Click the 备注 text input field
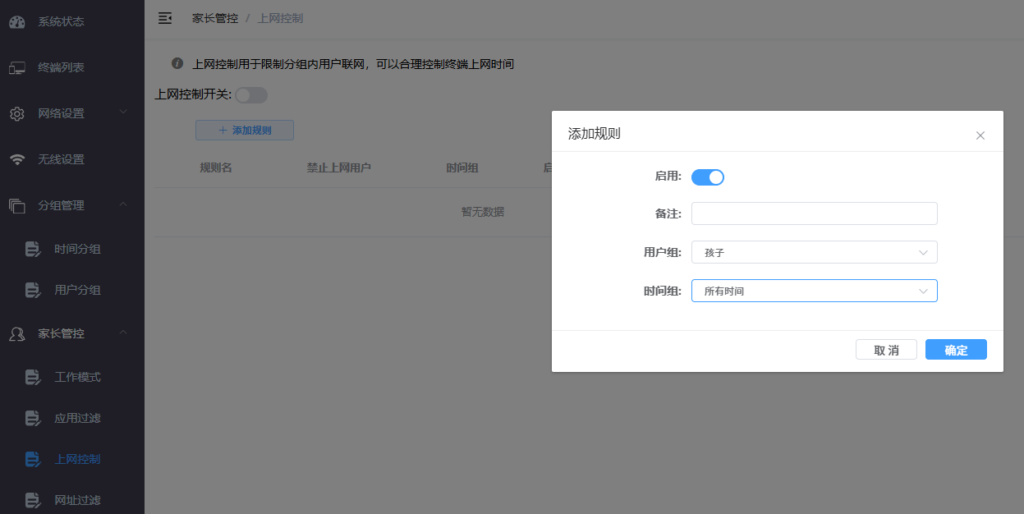 [x=814, y=214]
